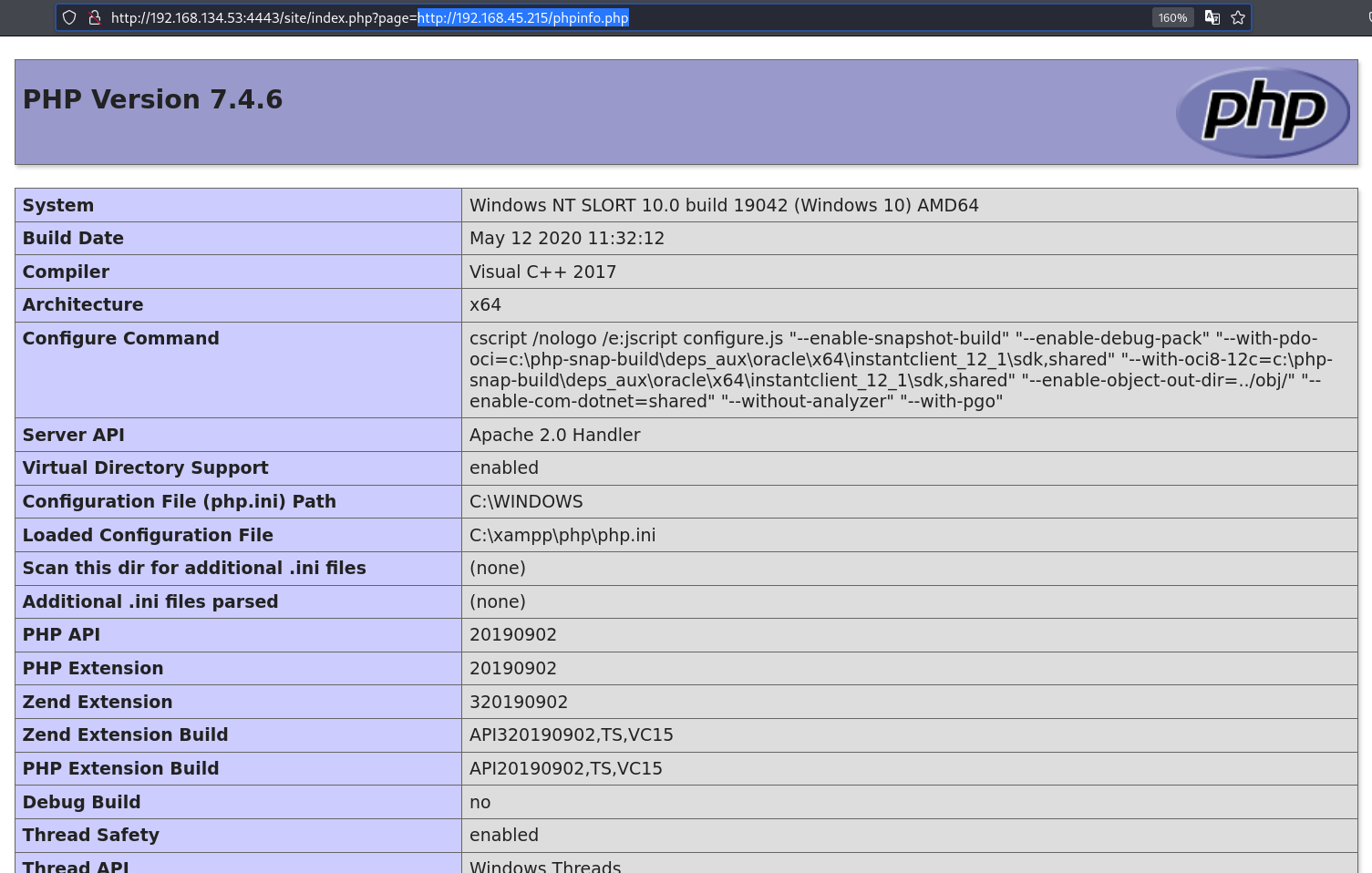Click the no value for Debug Build
The image size is (1372, 873).
480,802
